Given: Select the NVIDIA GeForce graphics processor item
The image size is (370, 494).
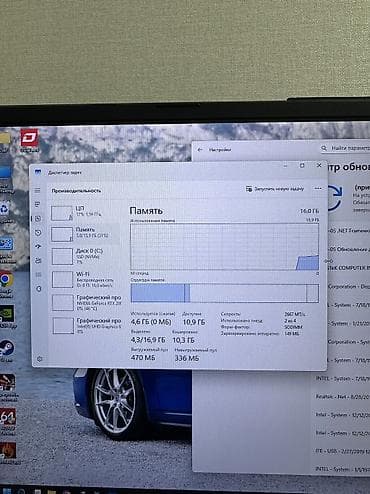Looking at the screenshot, I should (86, 302).
